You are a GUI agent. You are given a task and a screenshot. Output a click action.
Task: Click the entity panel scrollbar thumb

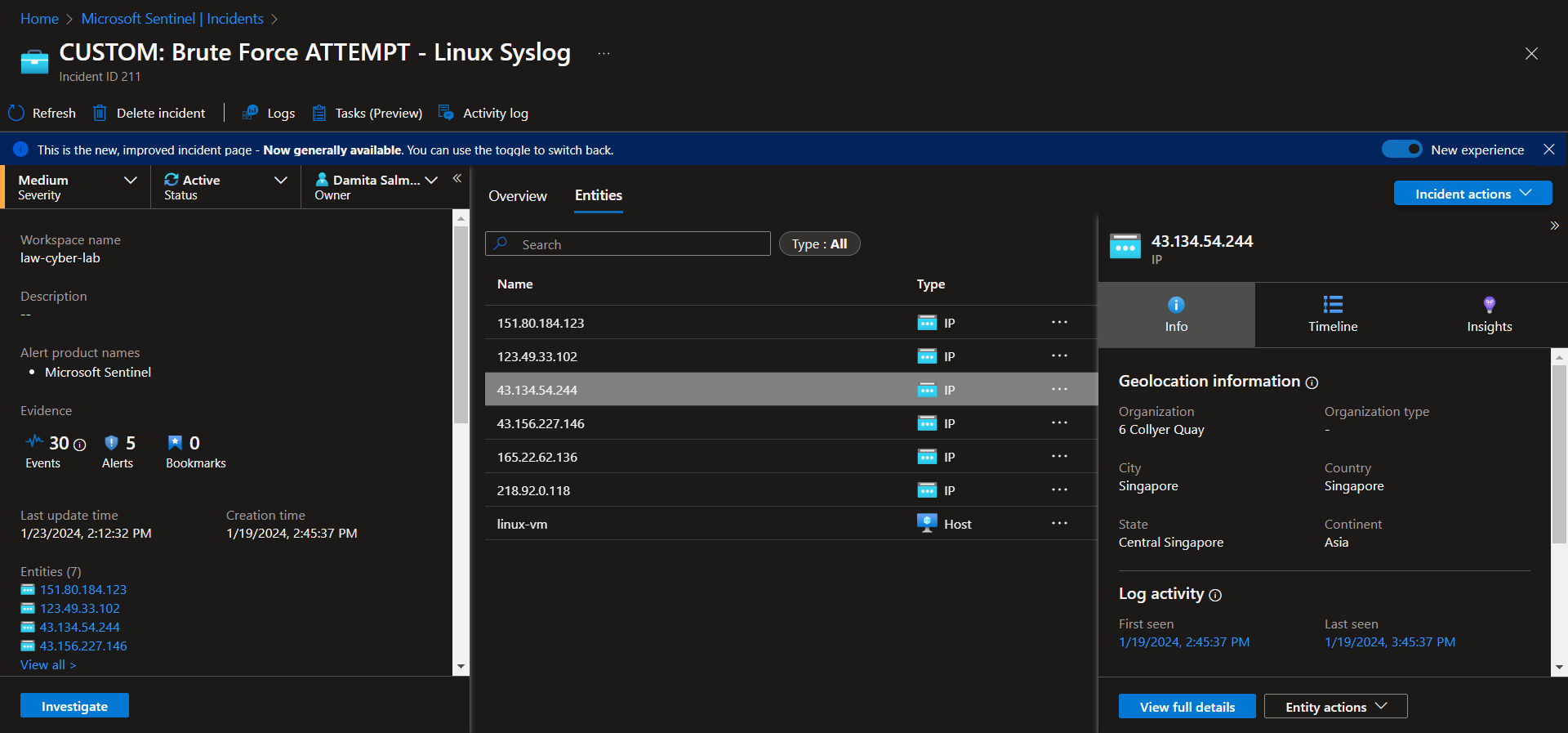pos(1559,454)
